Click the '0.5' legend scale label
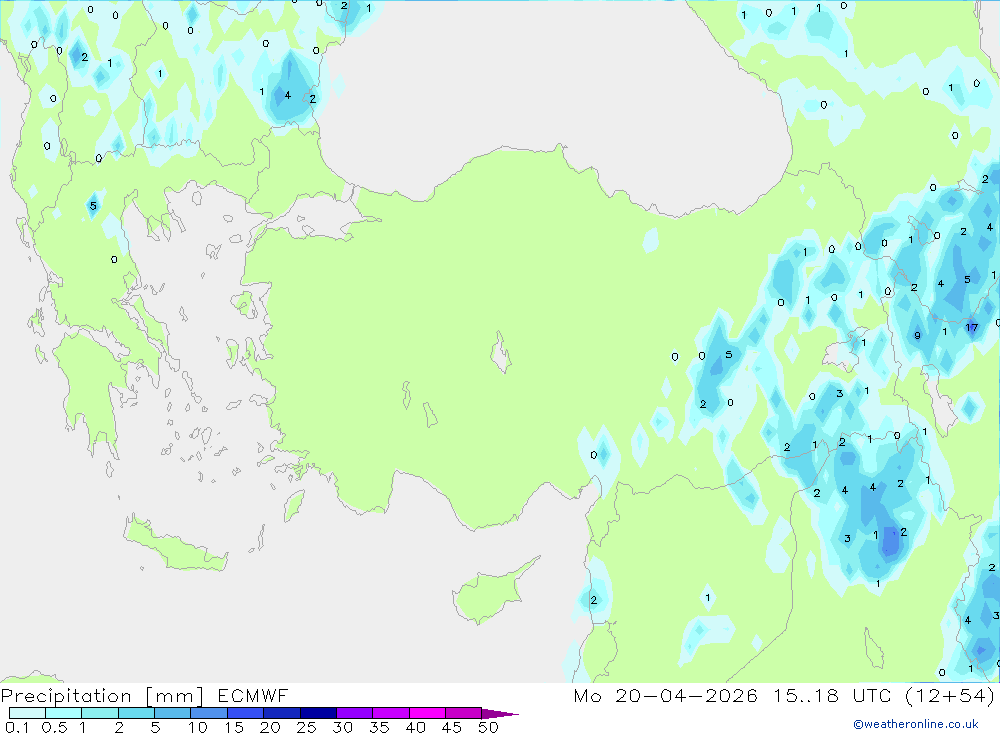 [54, 727]
